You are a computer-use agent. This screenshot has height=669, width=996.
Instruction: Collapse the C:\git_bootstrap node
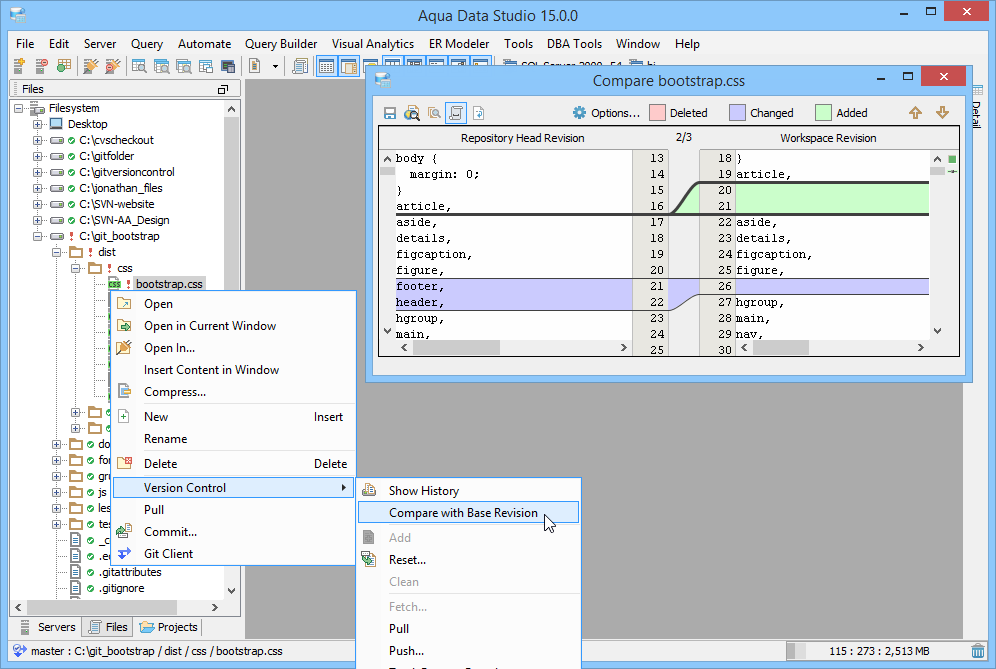click(x=37, y=236)
